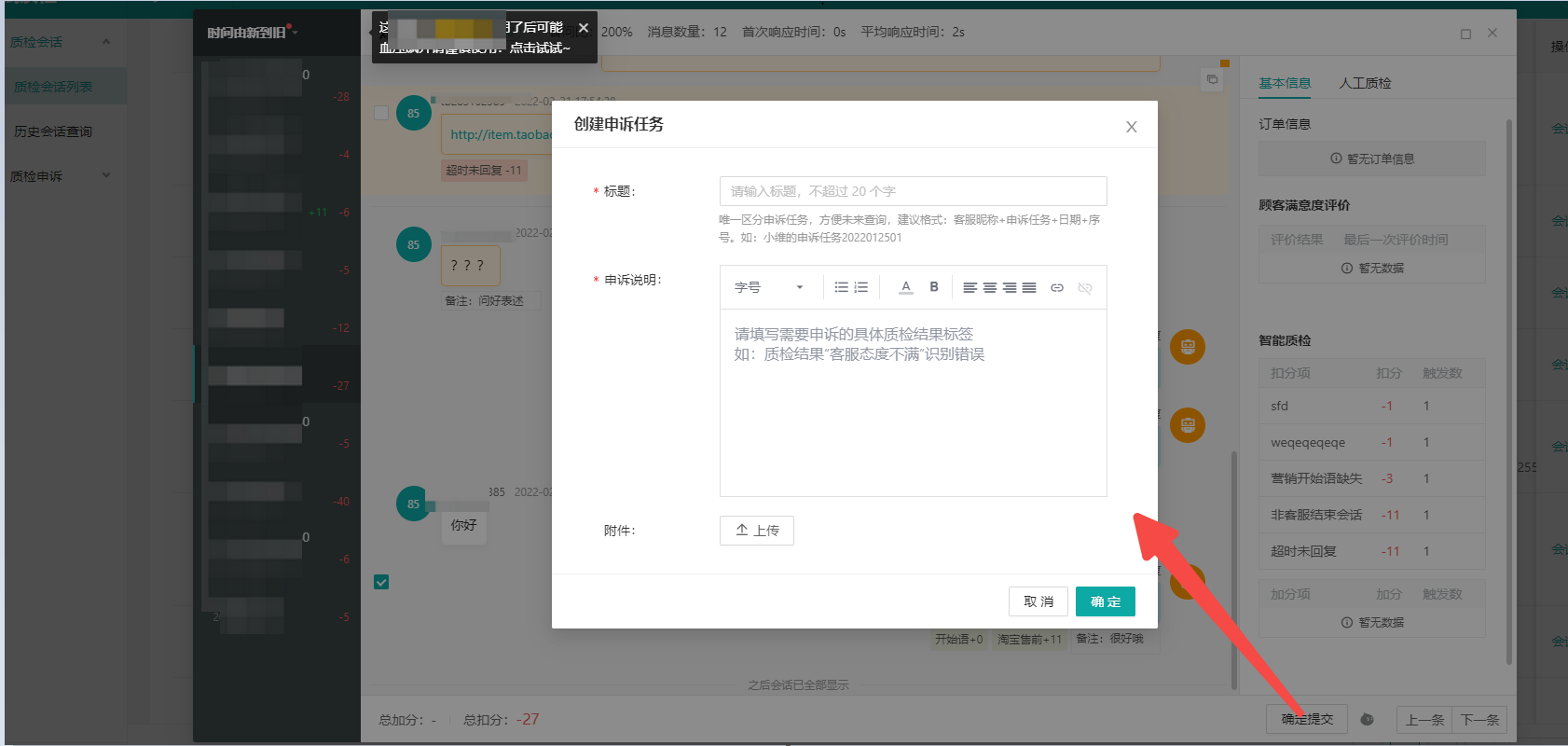
Task: Open the 时间由新到旧 sort dropdown
Action: (252, 33)
